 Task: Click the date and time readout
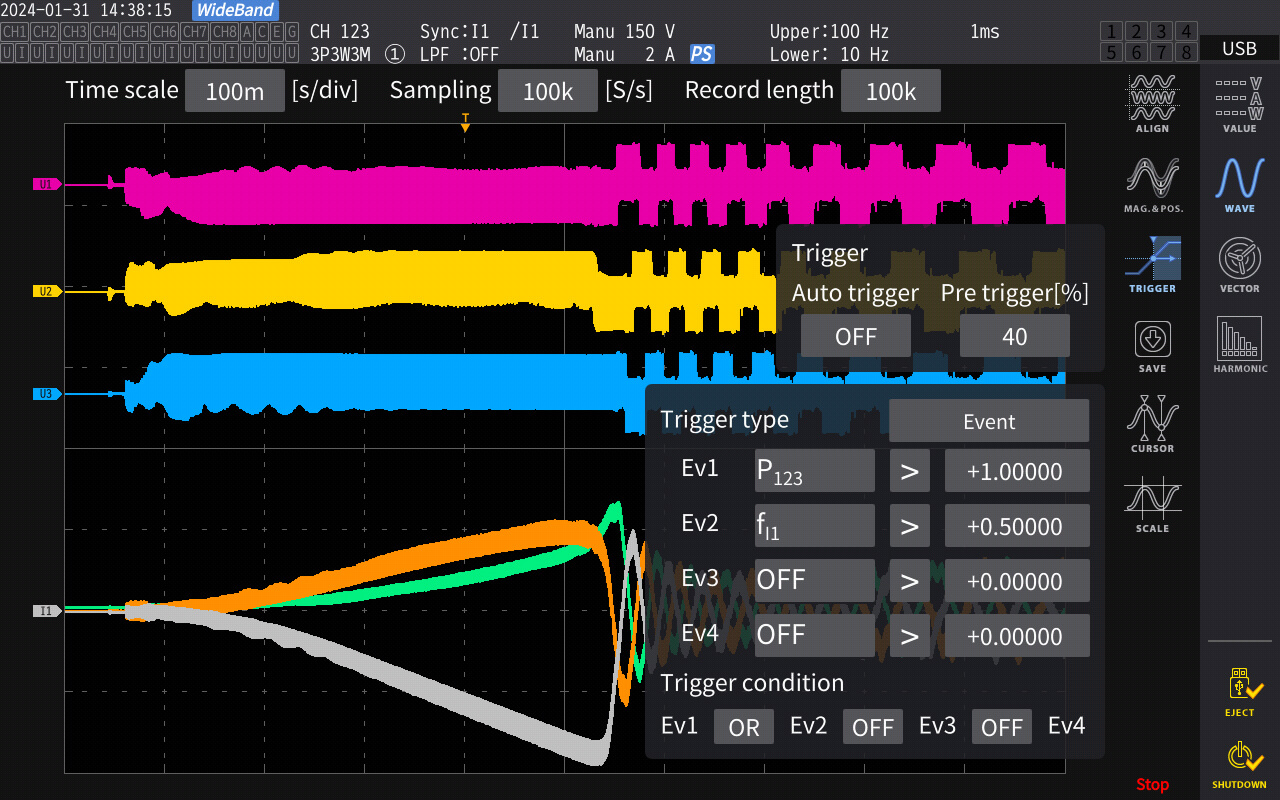point(86,10)
